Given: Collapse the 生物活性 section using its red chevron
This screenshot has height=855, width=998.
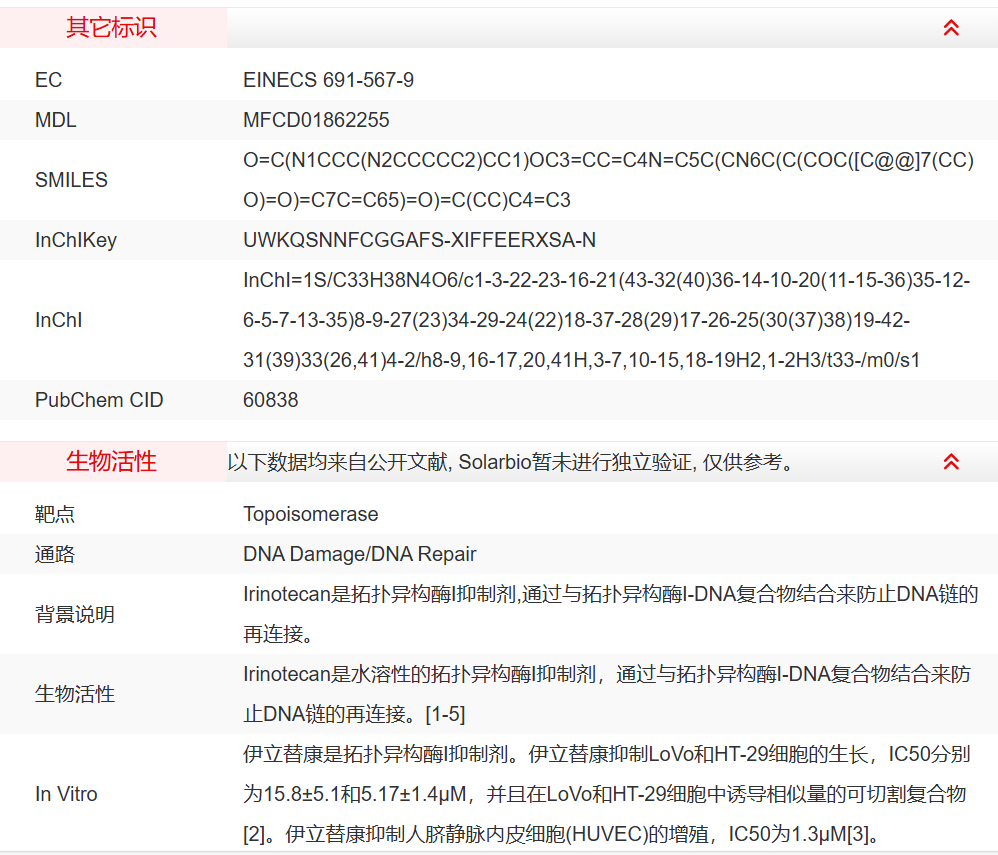Looking at the screenshot, I should pyautogui.click(x=951, y=462).
